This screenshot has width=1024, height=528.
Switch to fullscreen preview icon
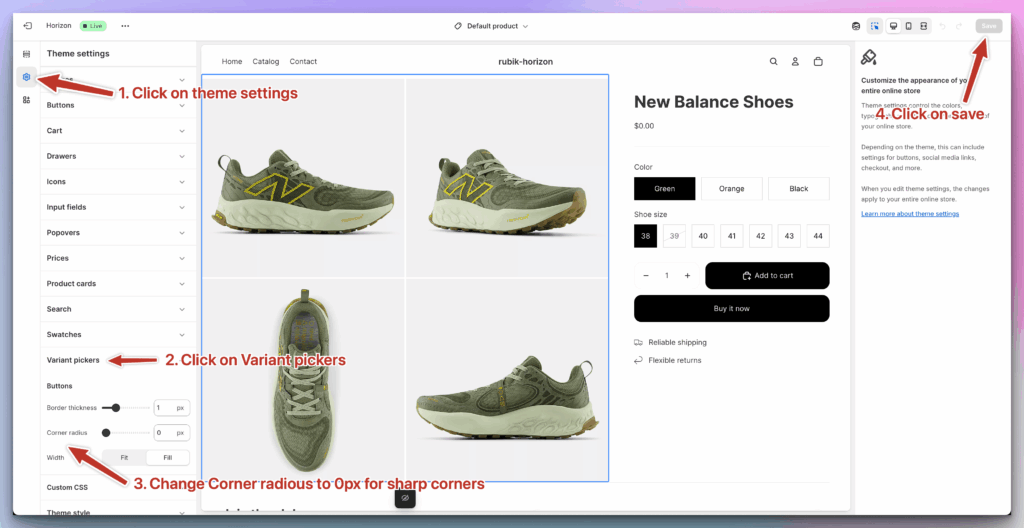coord(923,26)
